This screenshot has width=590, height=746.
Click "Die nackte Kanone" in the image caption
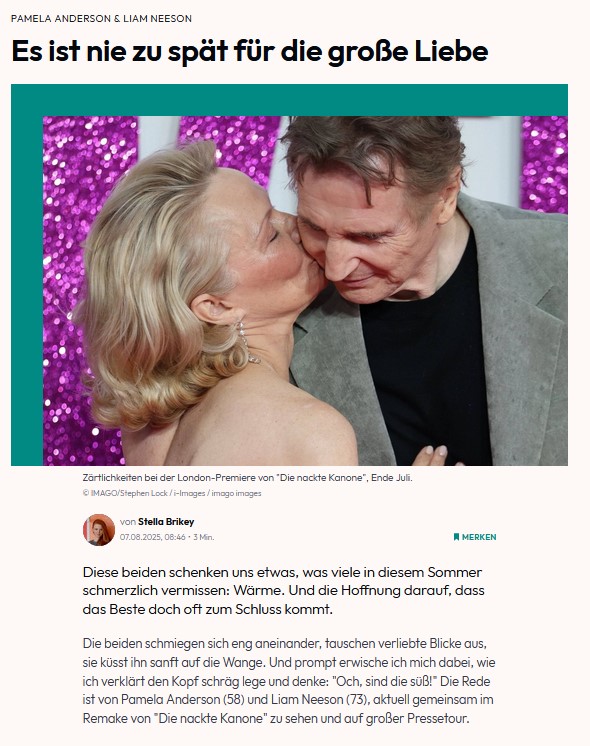[x=321, y=478]
